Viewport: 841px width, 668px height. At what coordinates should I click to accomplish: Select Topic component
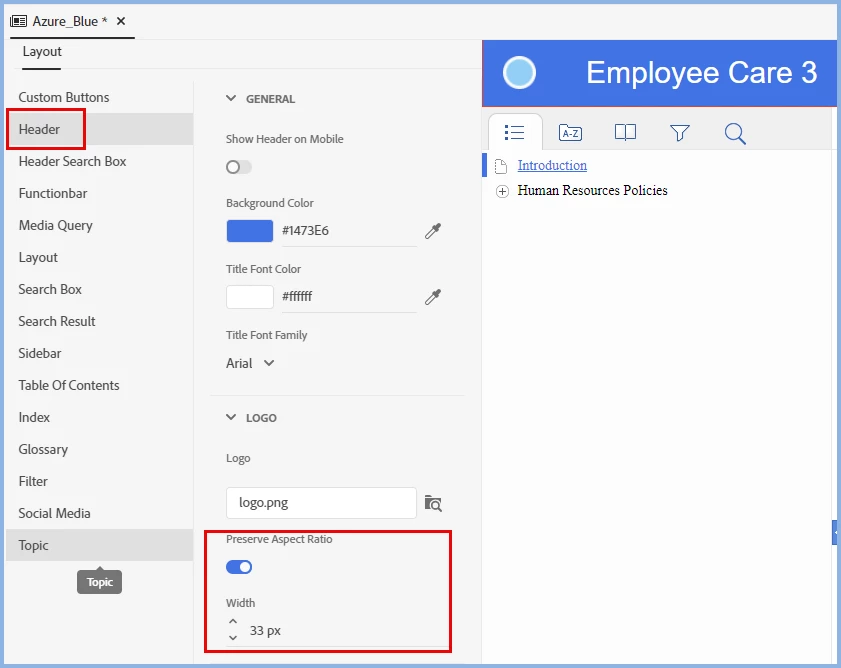pos(100,545)
